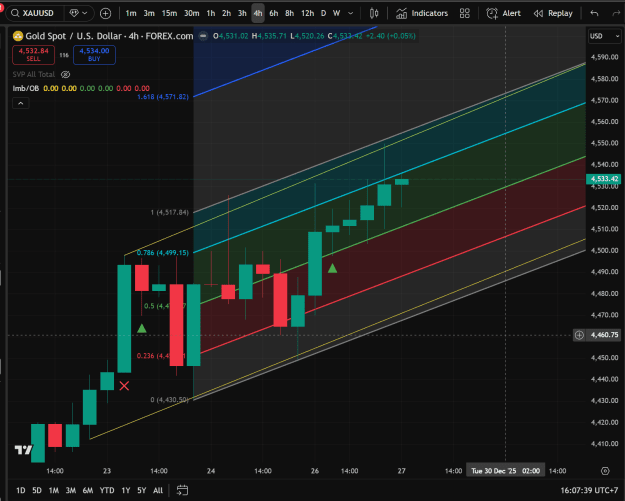Click the 4,534.00 BUY button
The width and height of the screenshot is (625, 501).
click(x=94, y=55)
